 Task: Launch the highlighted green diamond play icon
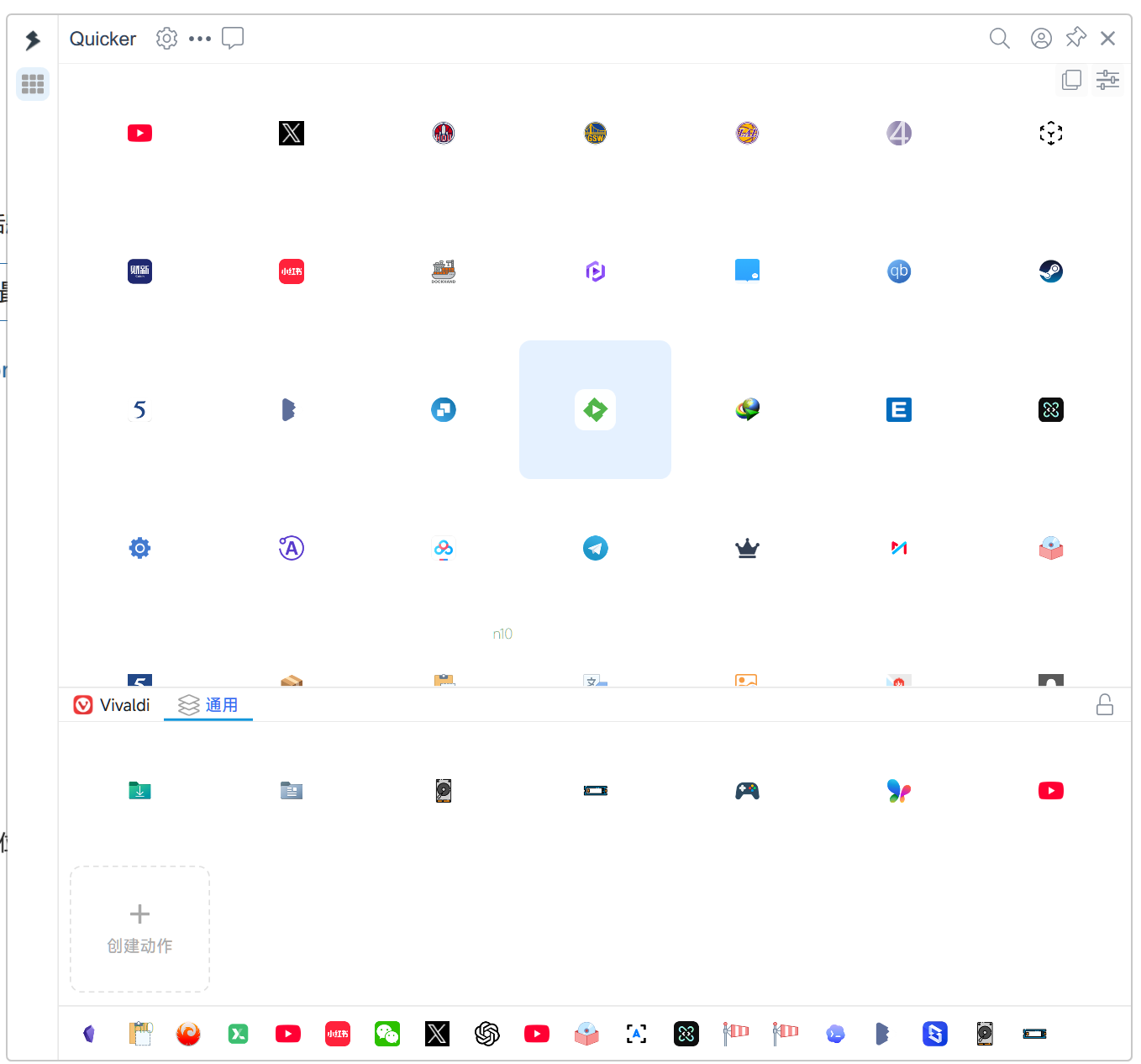(x=596, y=410)
